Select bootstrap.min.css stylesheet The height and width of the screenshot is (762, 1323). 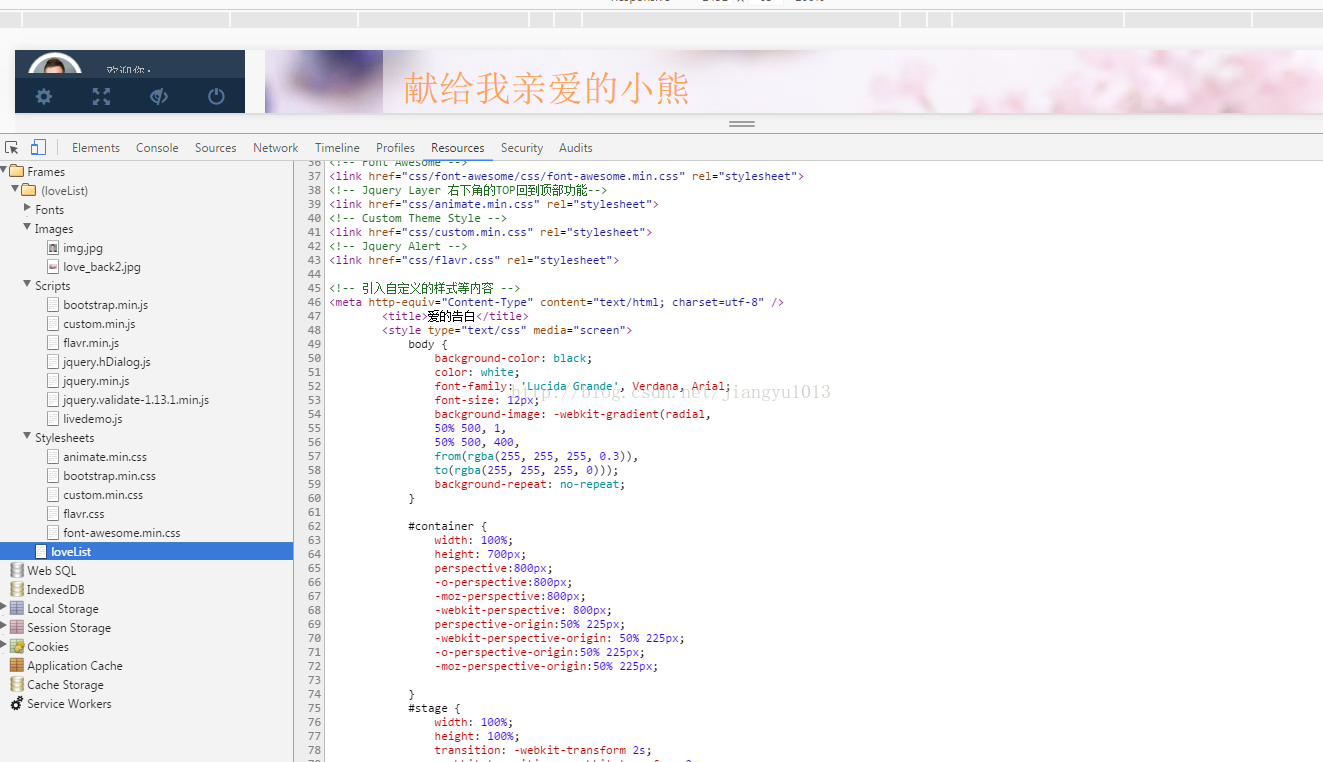[x=109, y=475]
